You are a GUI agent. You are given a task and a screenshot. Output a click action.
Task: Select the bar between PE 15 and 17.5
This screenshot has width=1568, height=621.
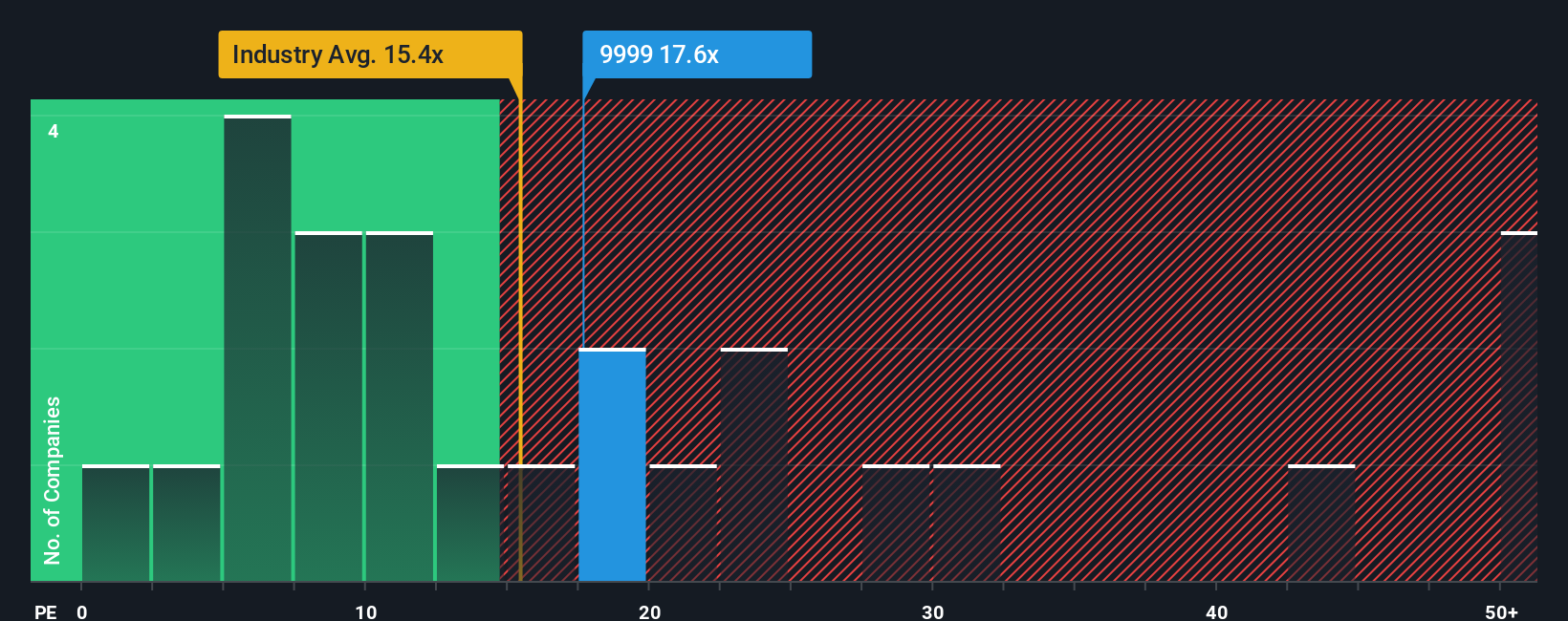(541, 524)
